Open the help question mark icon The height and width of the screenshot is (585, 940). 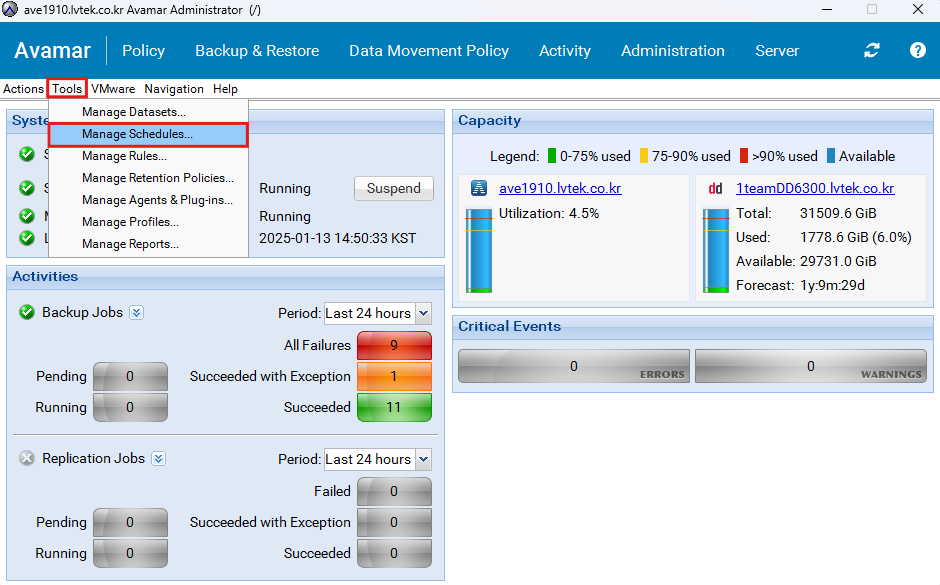pyautogui.click(x=917, y=50)
